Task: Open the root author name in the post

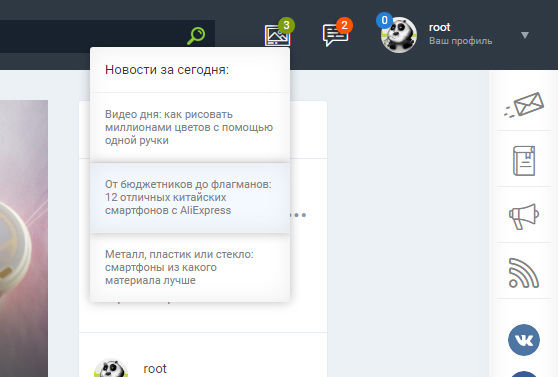Action: tap(155, 369)
